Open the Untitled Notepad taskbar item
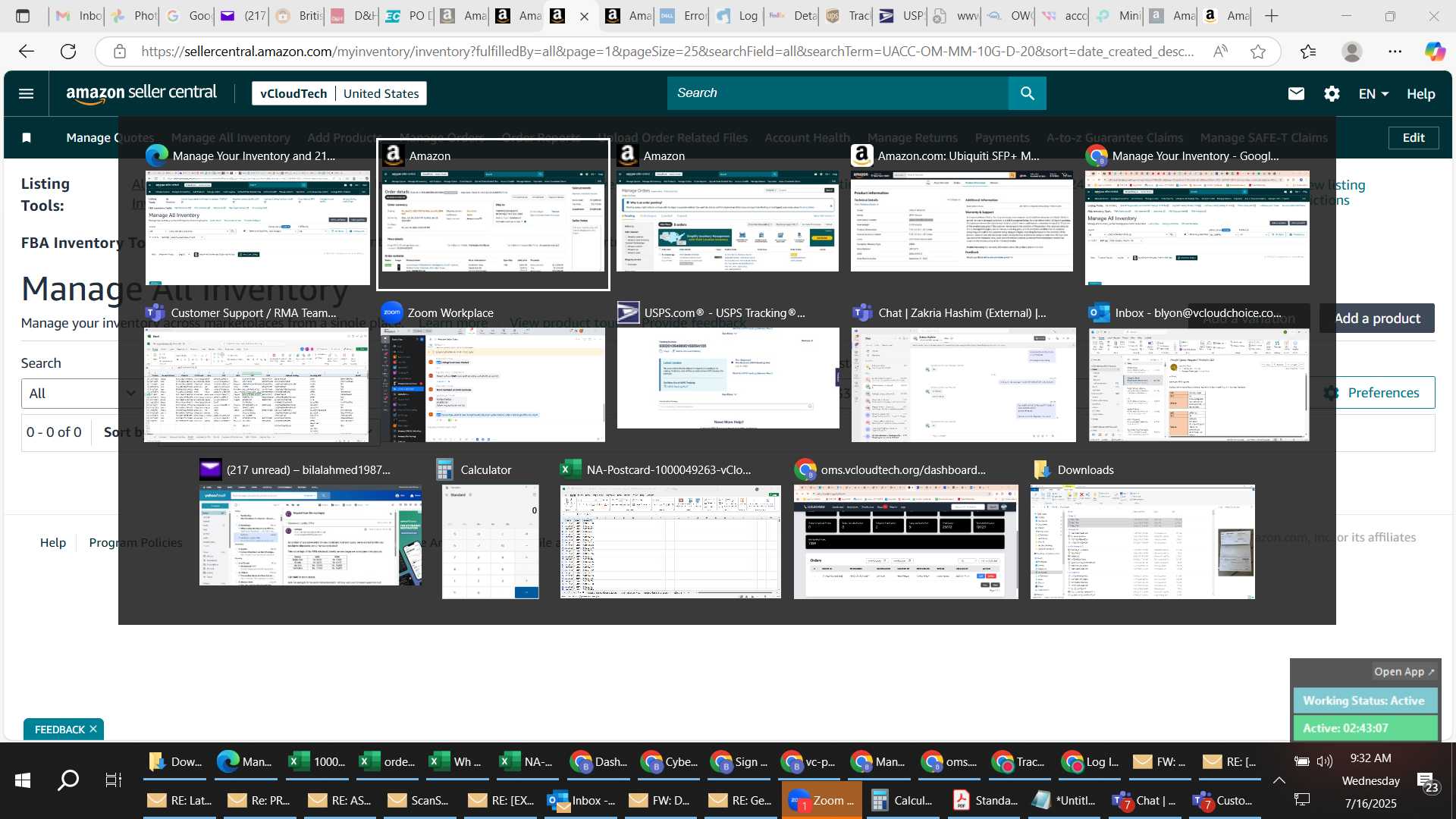 [x=1065, y=800]
